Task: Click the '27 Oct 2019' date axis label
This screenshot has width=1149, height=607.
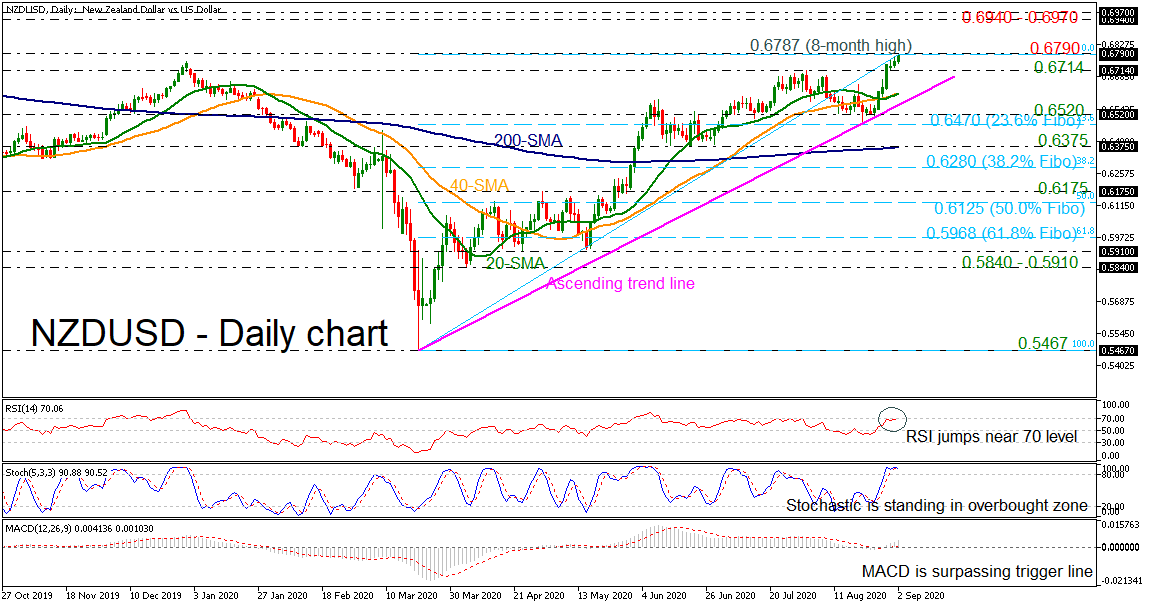Action: 27,596
